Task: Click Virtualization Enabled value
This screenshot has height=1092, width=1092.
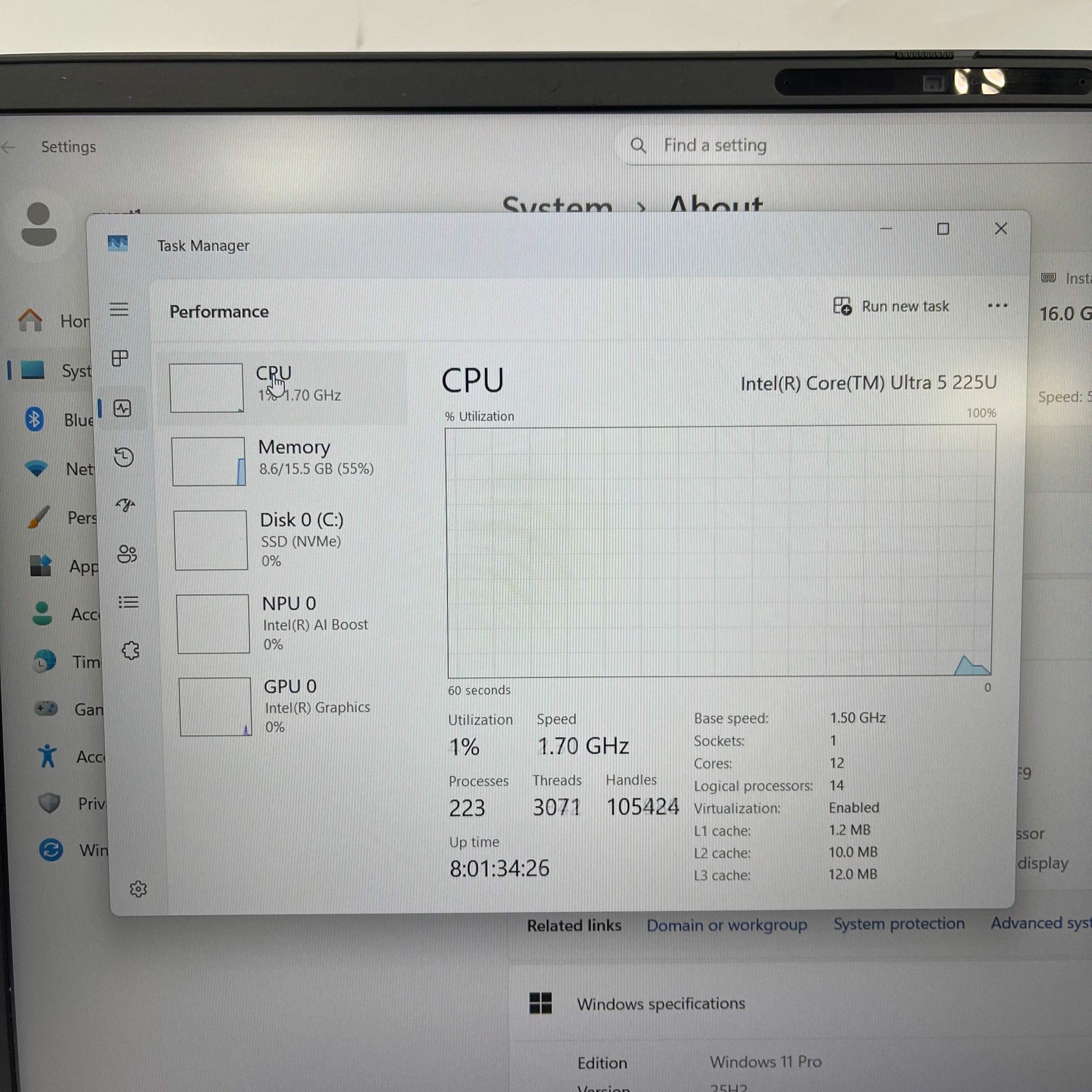Action: tap(854, 807)
